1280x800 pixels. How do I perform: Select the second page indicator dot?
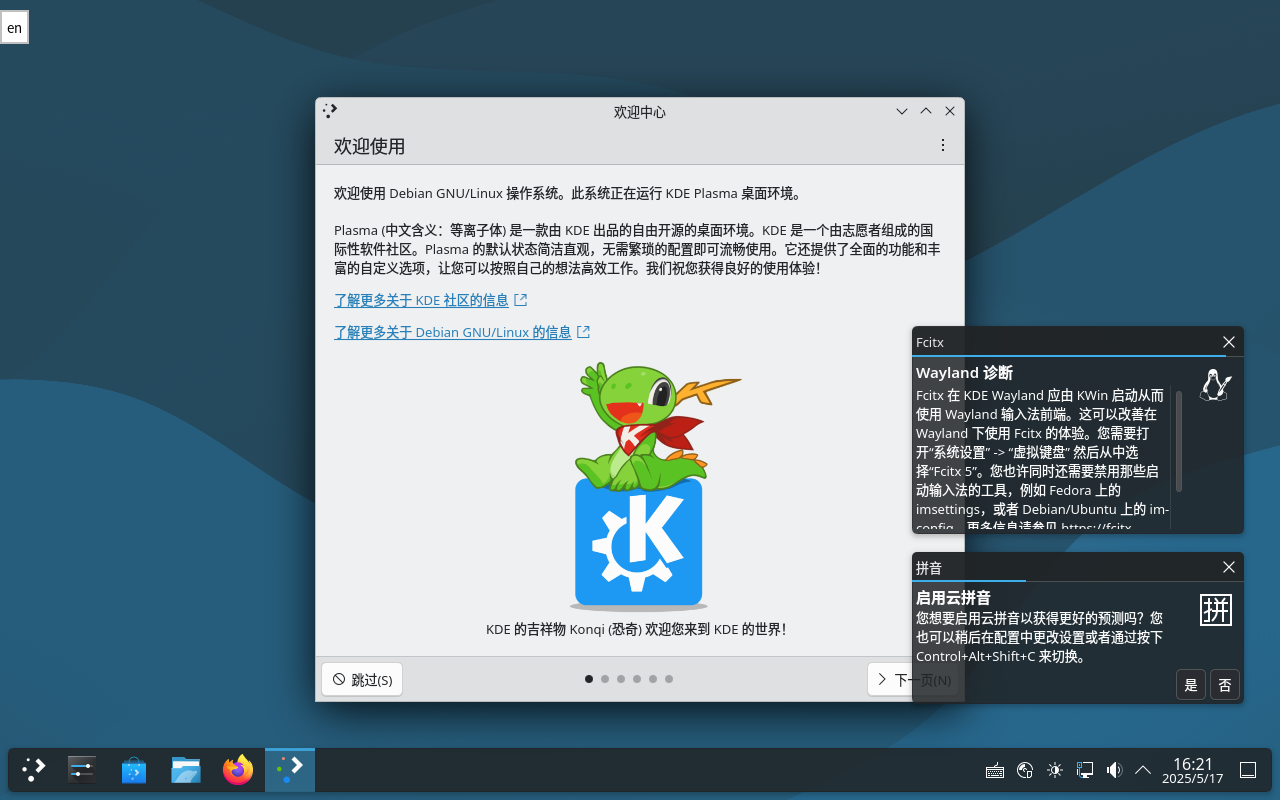click(605, 679)
